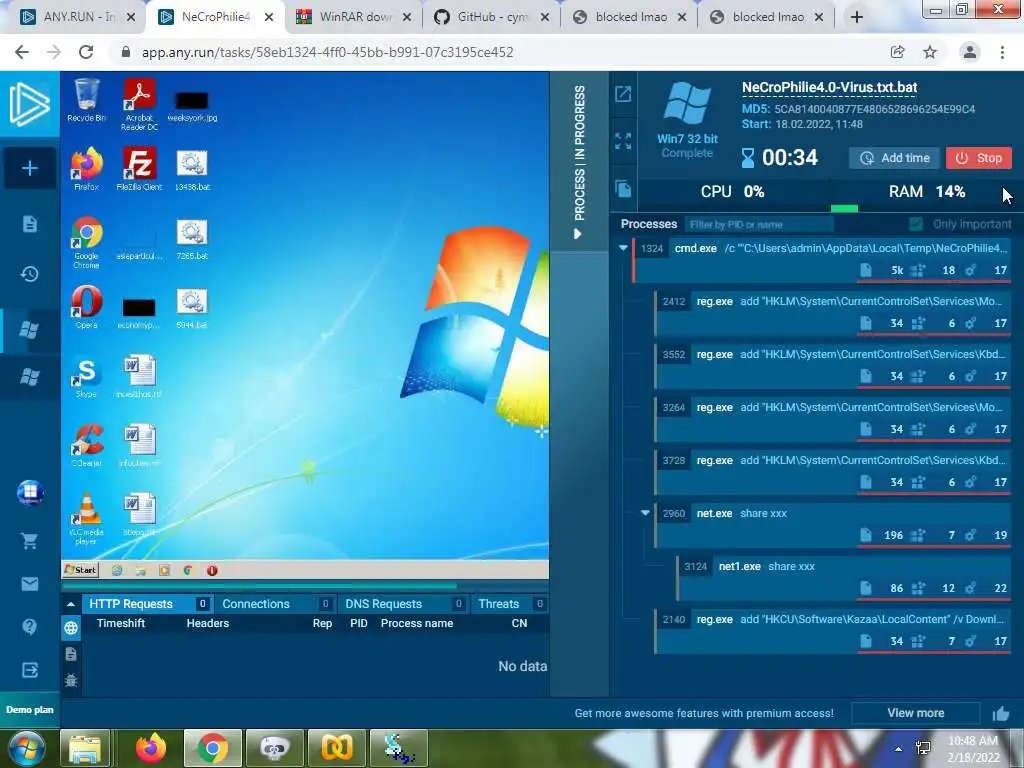This screenshot has width=1024, height=768.
Task: Share this page icon in address bar
Action: [x=897, y=52]
